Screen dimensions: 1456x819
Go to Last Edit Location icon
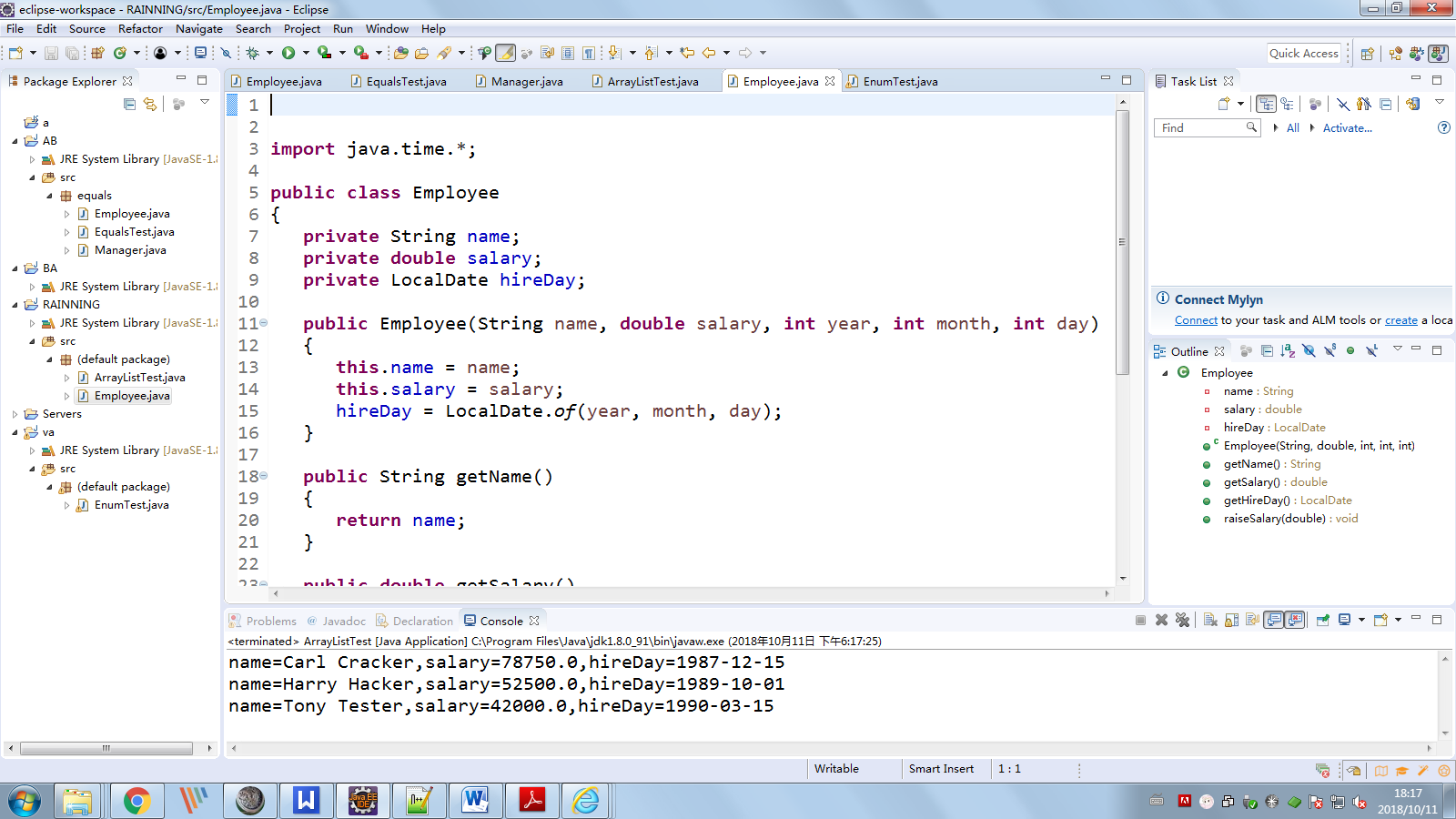point(688,53)
